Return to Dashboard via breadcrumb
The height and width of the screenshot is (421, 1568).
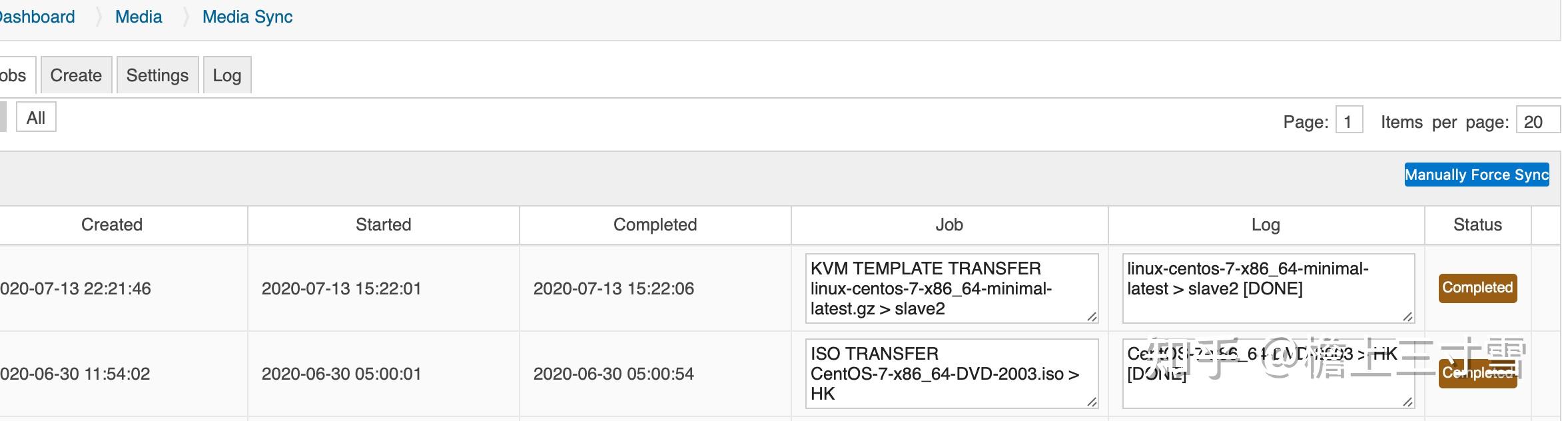[37, 17]
